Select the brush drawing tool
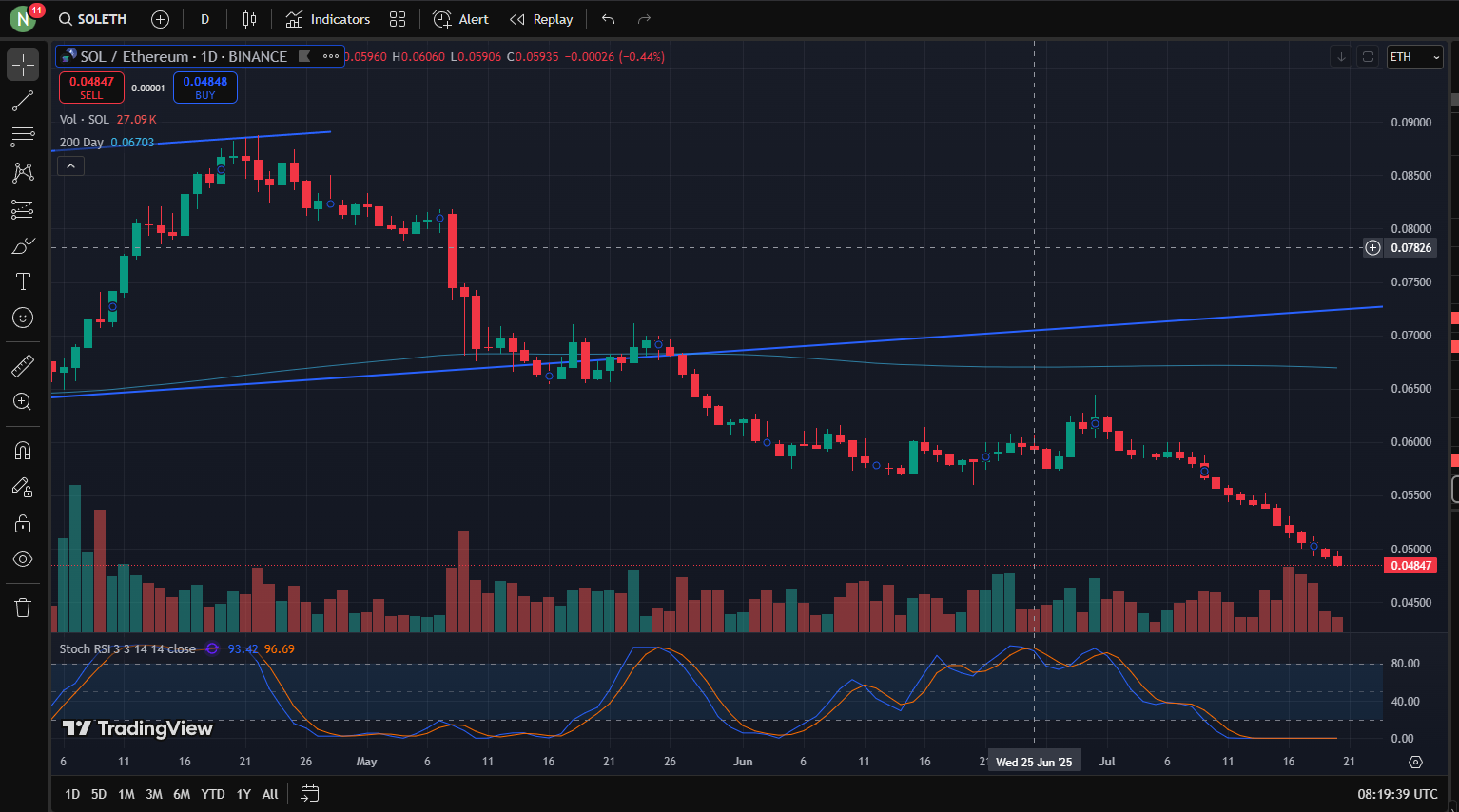Image resolution: width=1459 pixels, height=812 pixels. click(x=23, y=245)
